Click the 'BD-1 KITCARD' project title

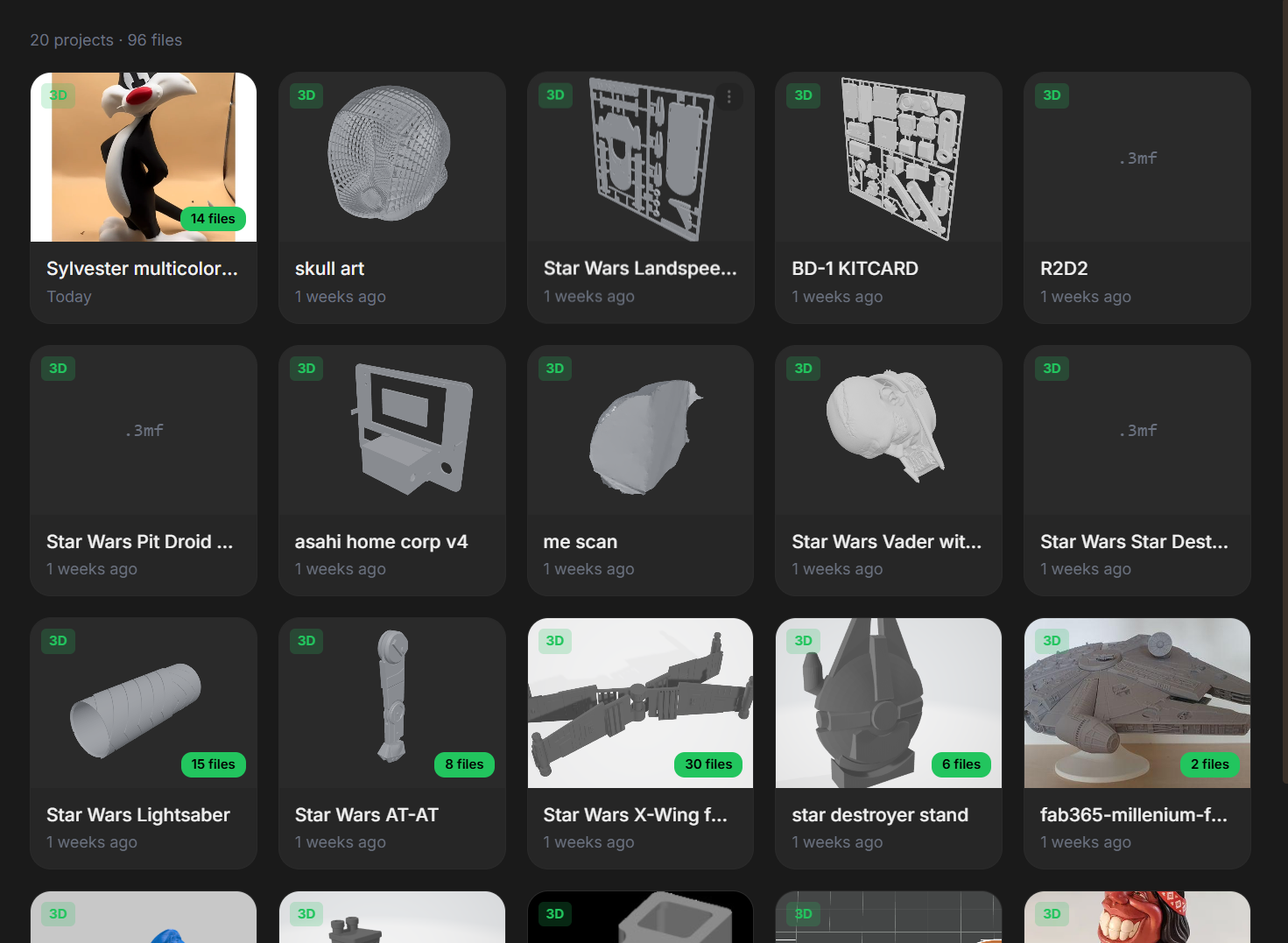coord(855,269)
